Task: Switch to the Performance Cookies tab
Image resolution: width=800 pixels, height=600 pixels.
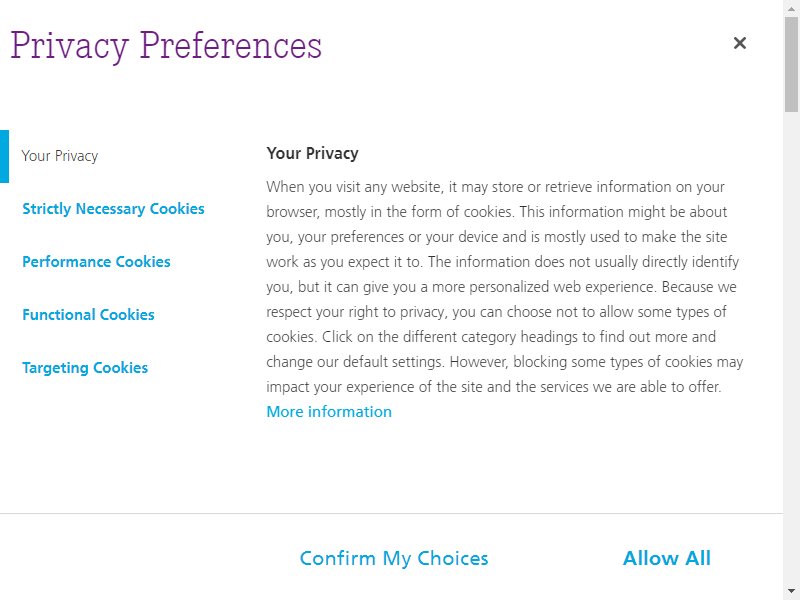Action: click(x=96, y=262)
